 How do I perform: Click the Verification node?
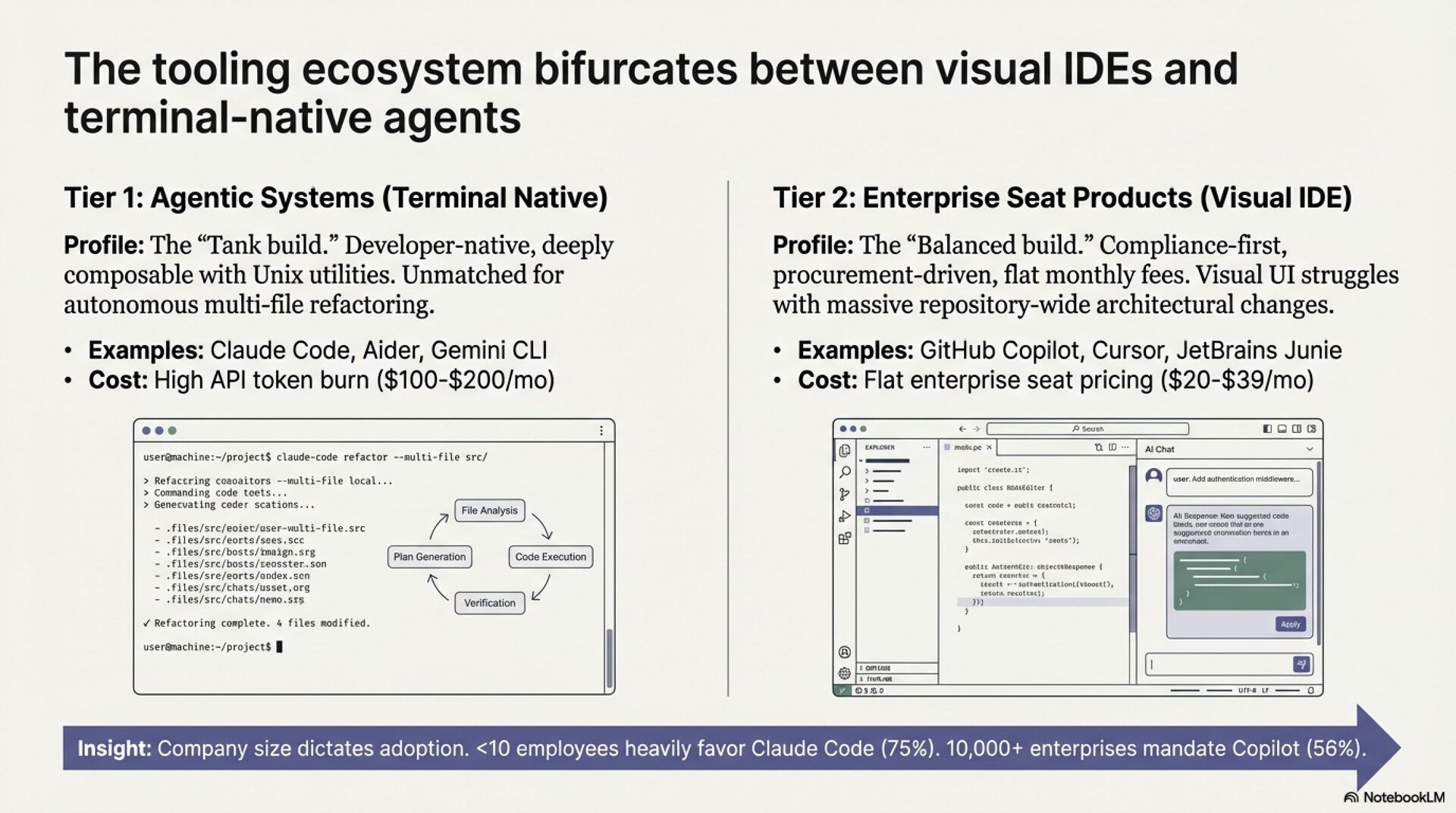(490, 603)
